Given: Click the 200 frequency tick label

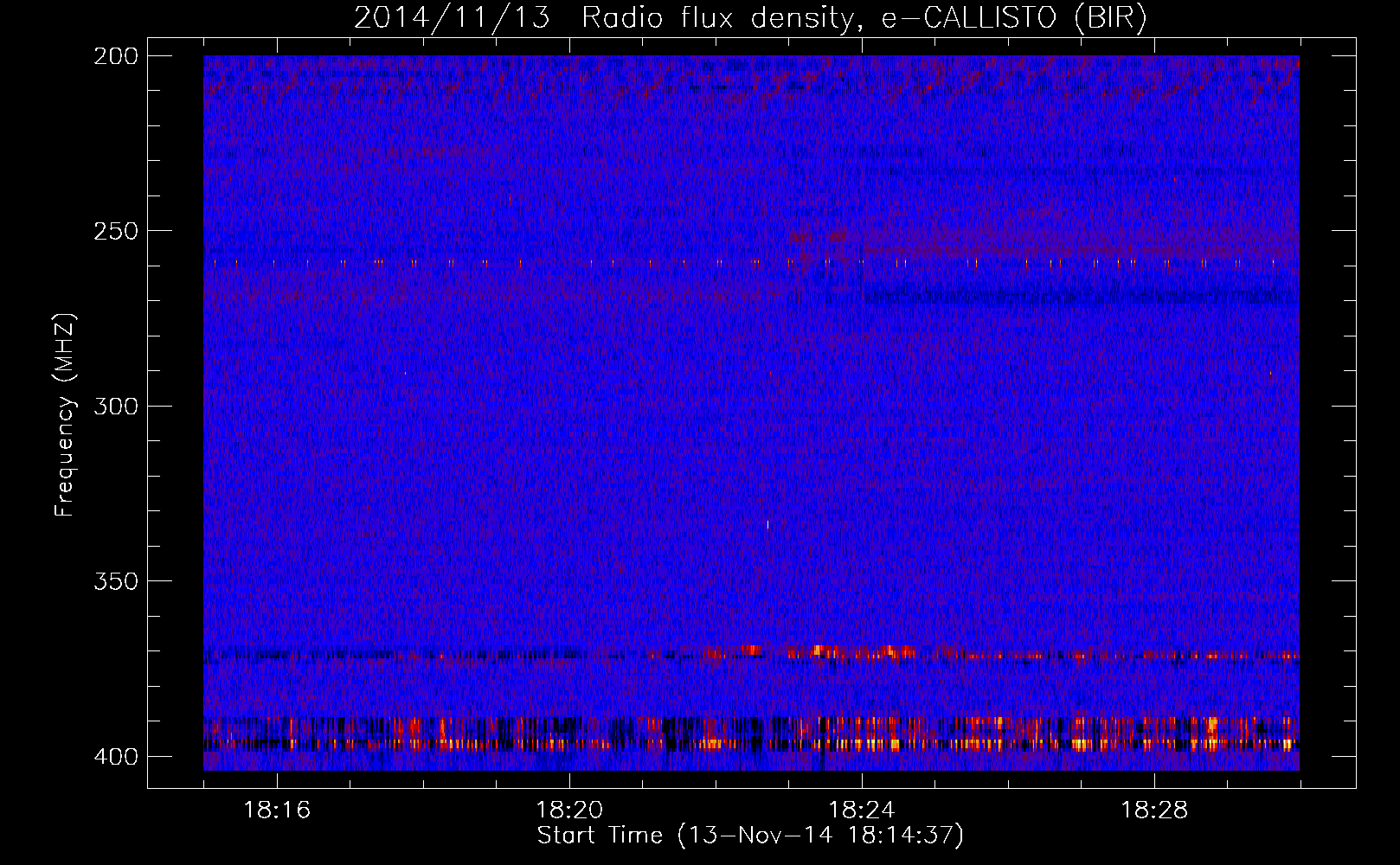Looking at the screenshot, I should pos(116,56).
